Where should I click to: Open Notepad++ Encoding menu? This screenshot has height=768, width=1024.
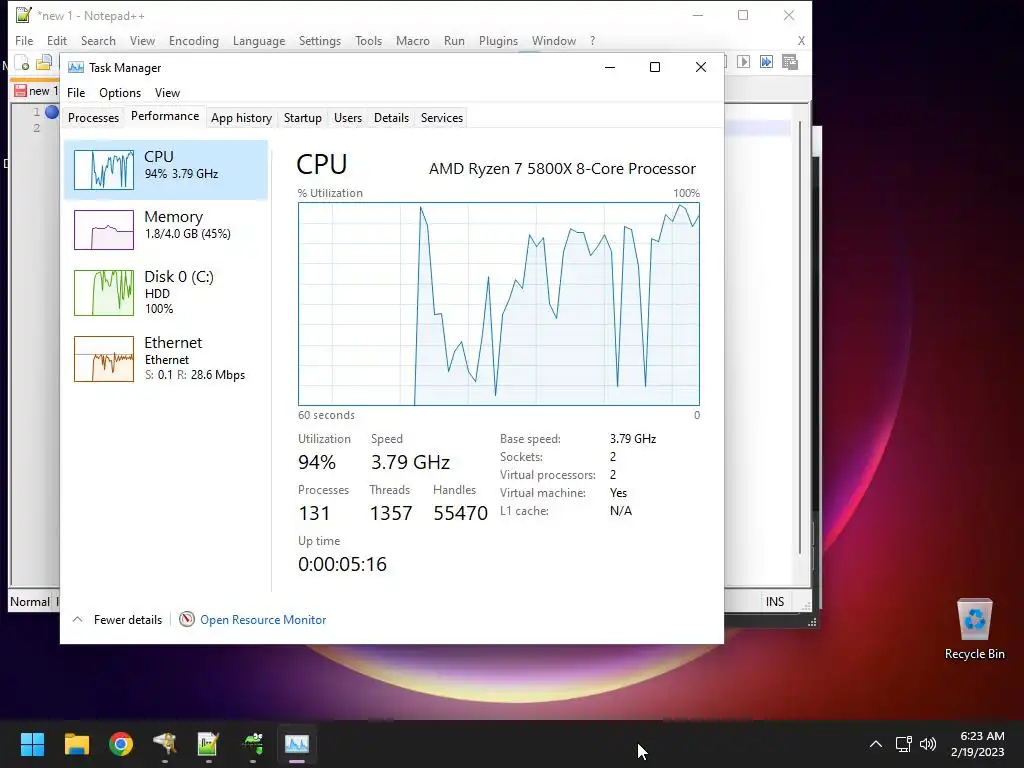pyautogui.click(x=194, y=40)
